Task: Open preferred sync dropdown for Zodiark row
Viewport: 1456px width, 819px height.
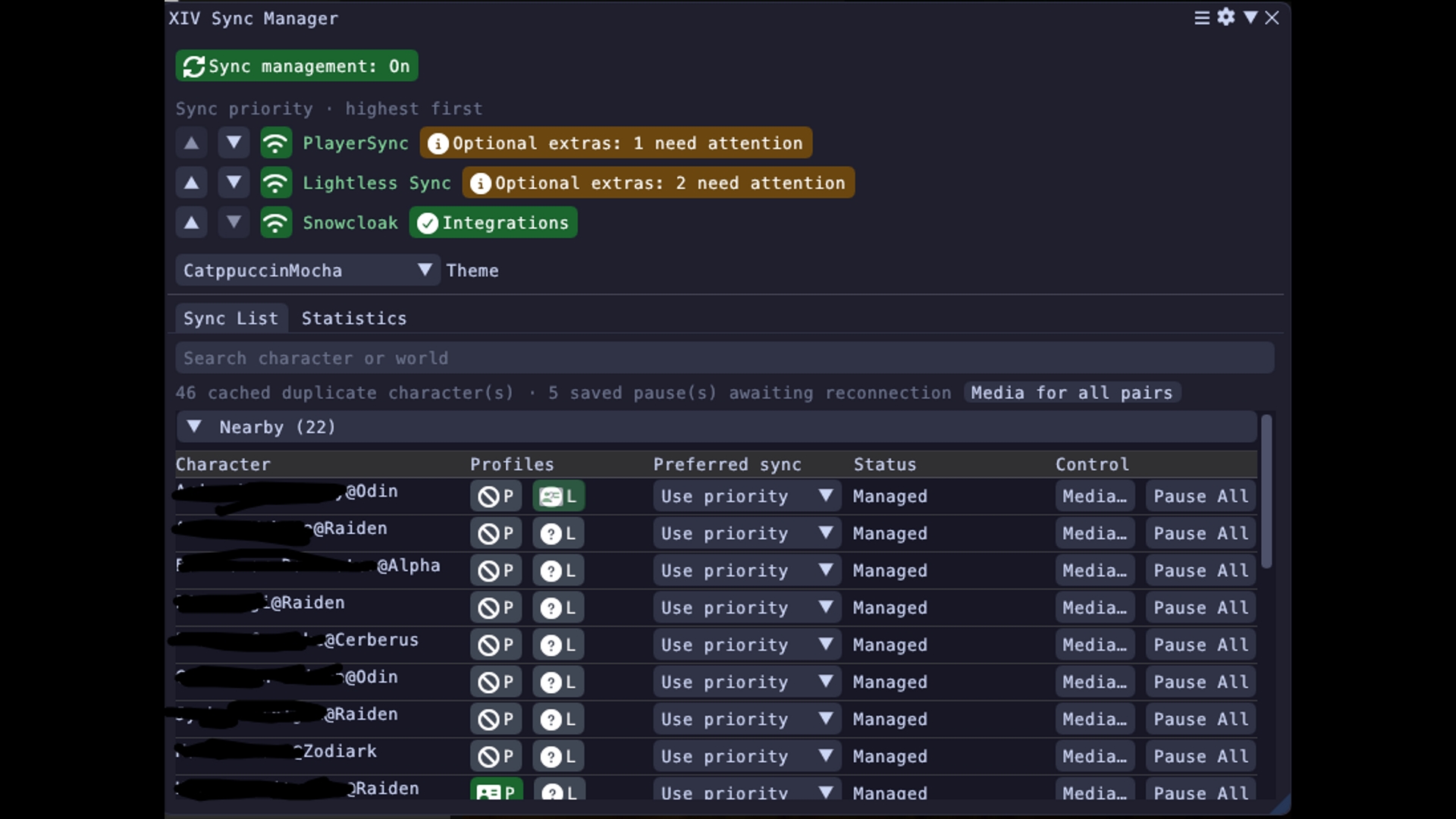Action: coord(747,756)
